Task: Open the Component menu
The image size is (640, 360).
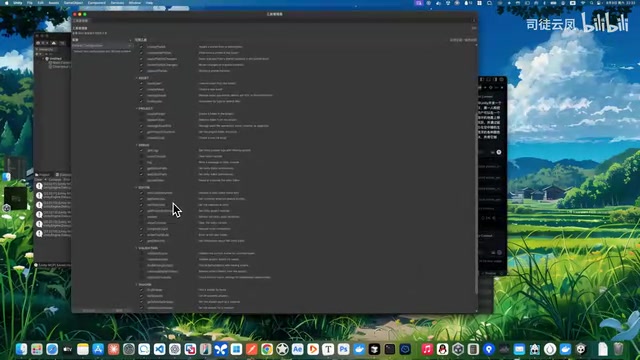Action: pos(97,2)
